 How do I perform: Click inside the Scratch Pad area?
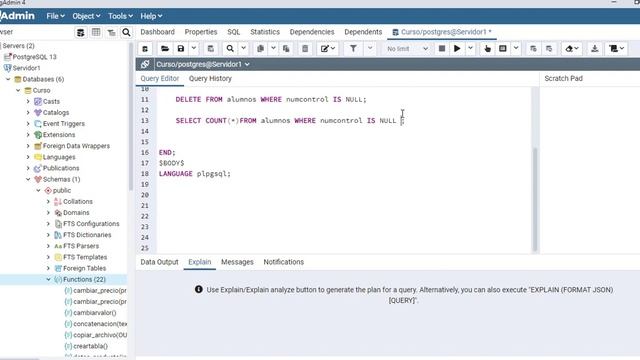[x=590, y=169]
